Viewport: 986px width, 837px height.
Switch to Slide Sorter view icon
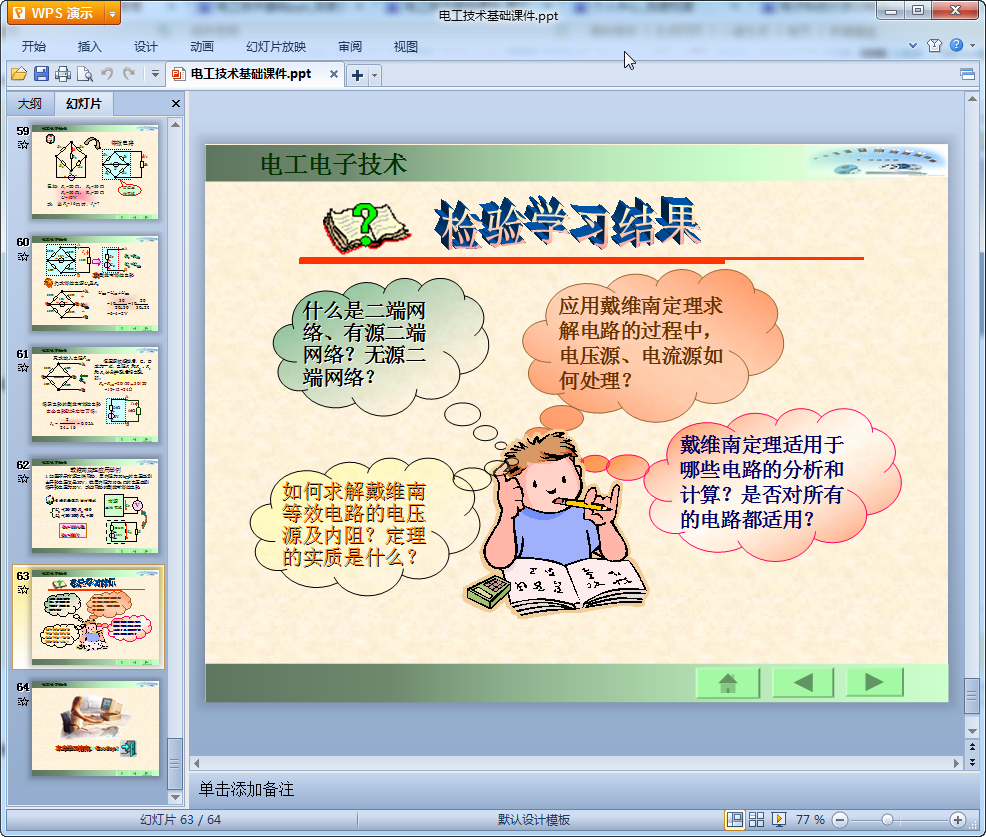(x=756, y=819)
